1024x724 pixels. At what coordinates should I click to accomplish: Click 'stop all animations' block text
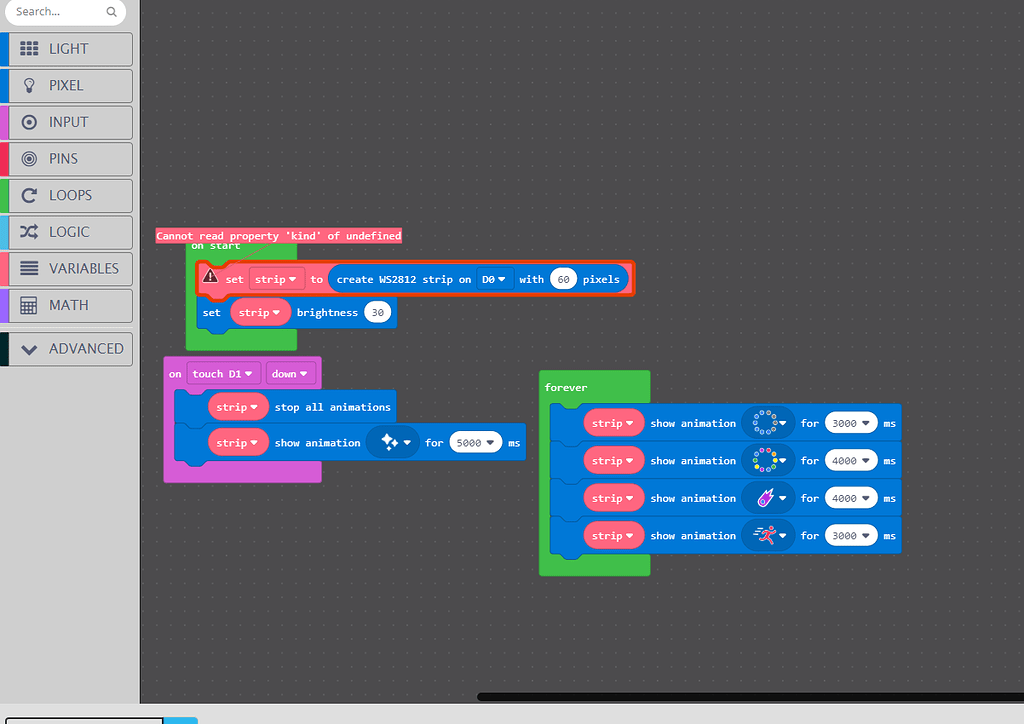(x=332, y=407)
